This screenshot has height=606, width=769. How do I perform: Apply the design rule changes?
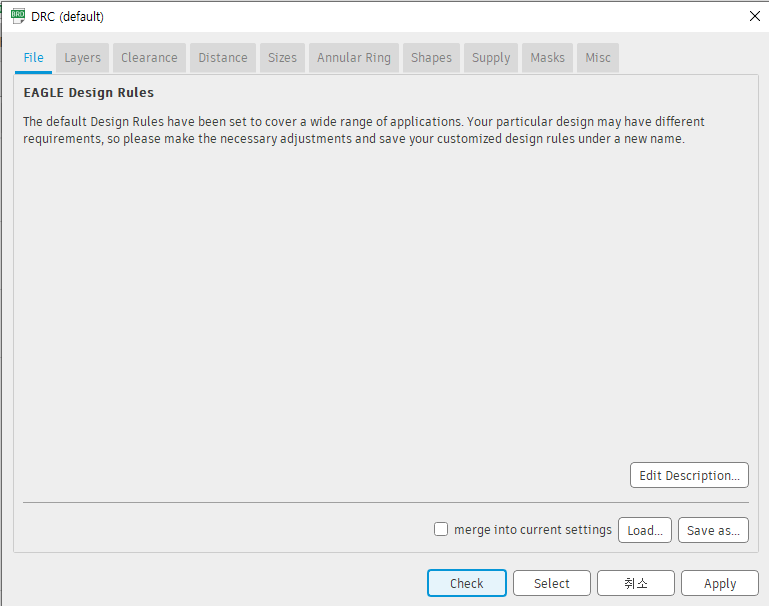coord(719,583)
